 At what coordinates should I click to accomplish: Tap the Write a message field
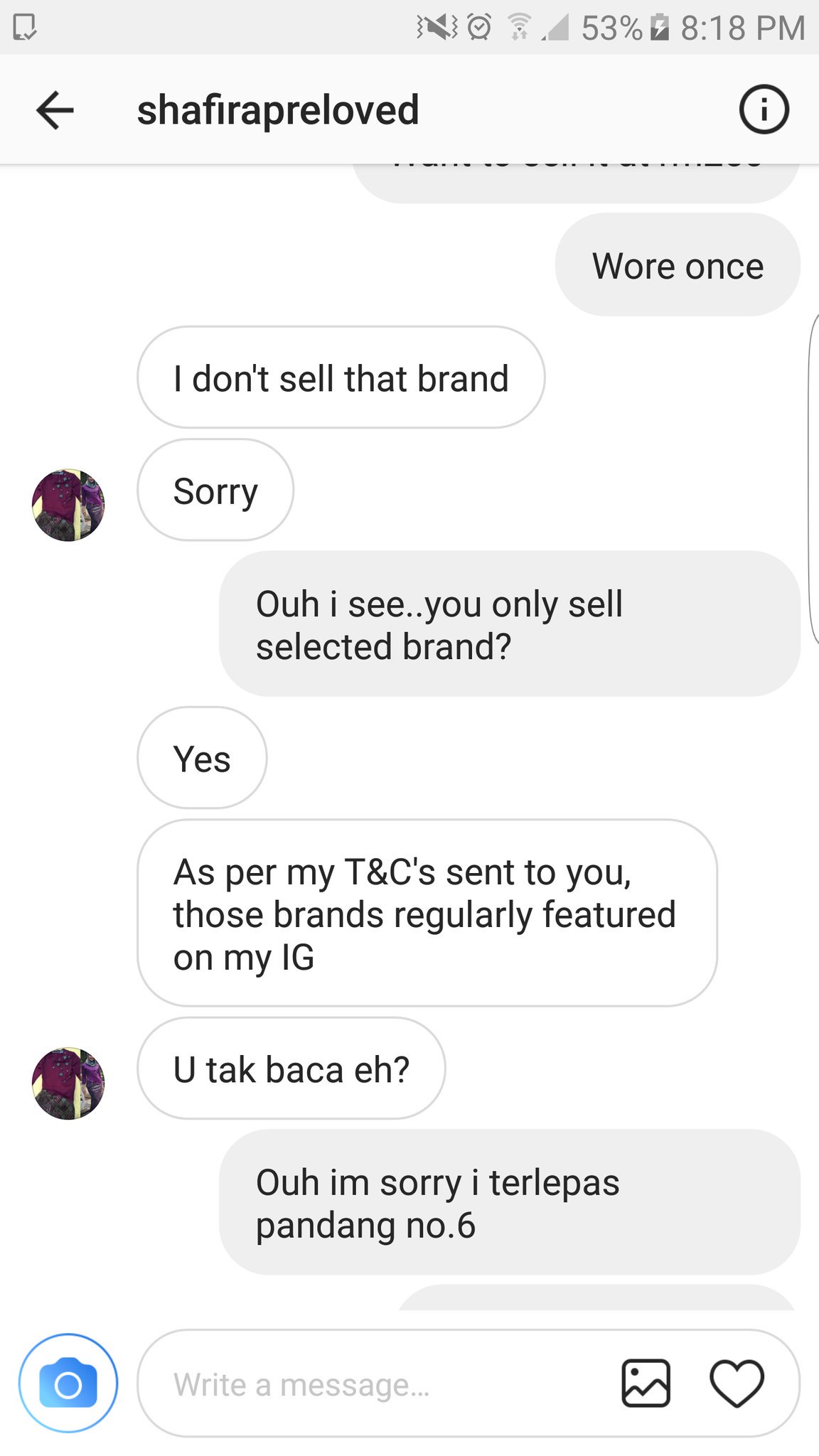(x=377, y=1383)
